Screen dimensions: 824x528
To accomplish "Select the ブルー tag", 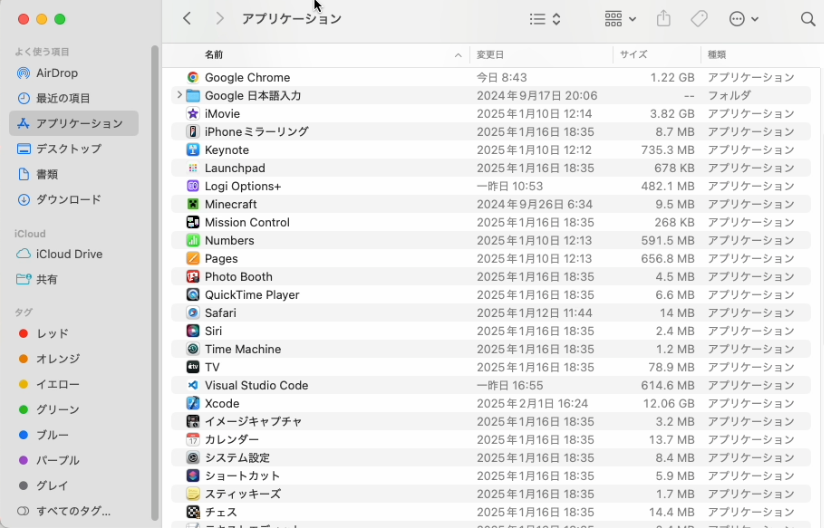I will [74, 434].
